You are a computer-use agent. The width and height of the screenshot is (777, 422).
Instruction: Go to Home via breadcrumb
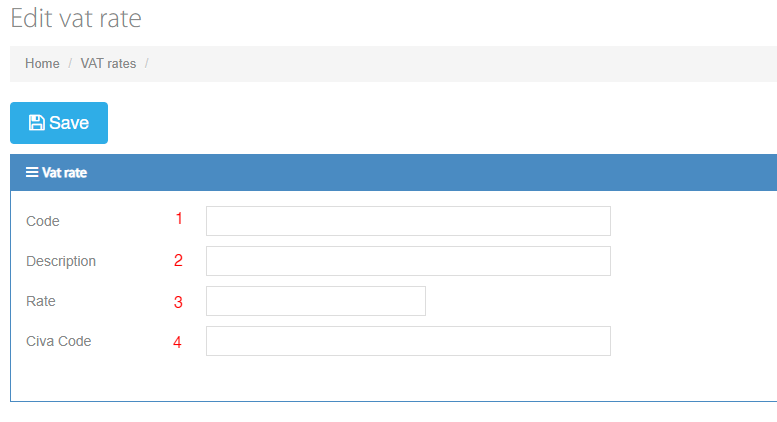click(x=42, y=64)
